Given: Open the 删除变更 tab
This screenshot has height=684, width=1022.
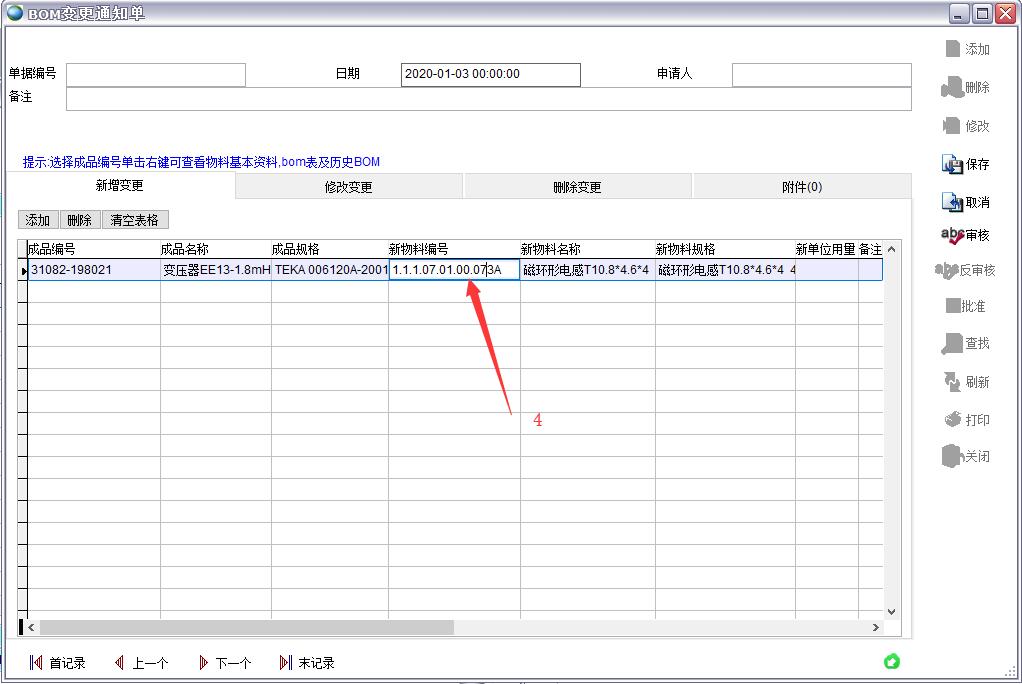Looking at the screenshot, I should 577,187.
